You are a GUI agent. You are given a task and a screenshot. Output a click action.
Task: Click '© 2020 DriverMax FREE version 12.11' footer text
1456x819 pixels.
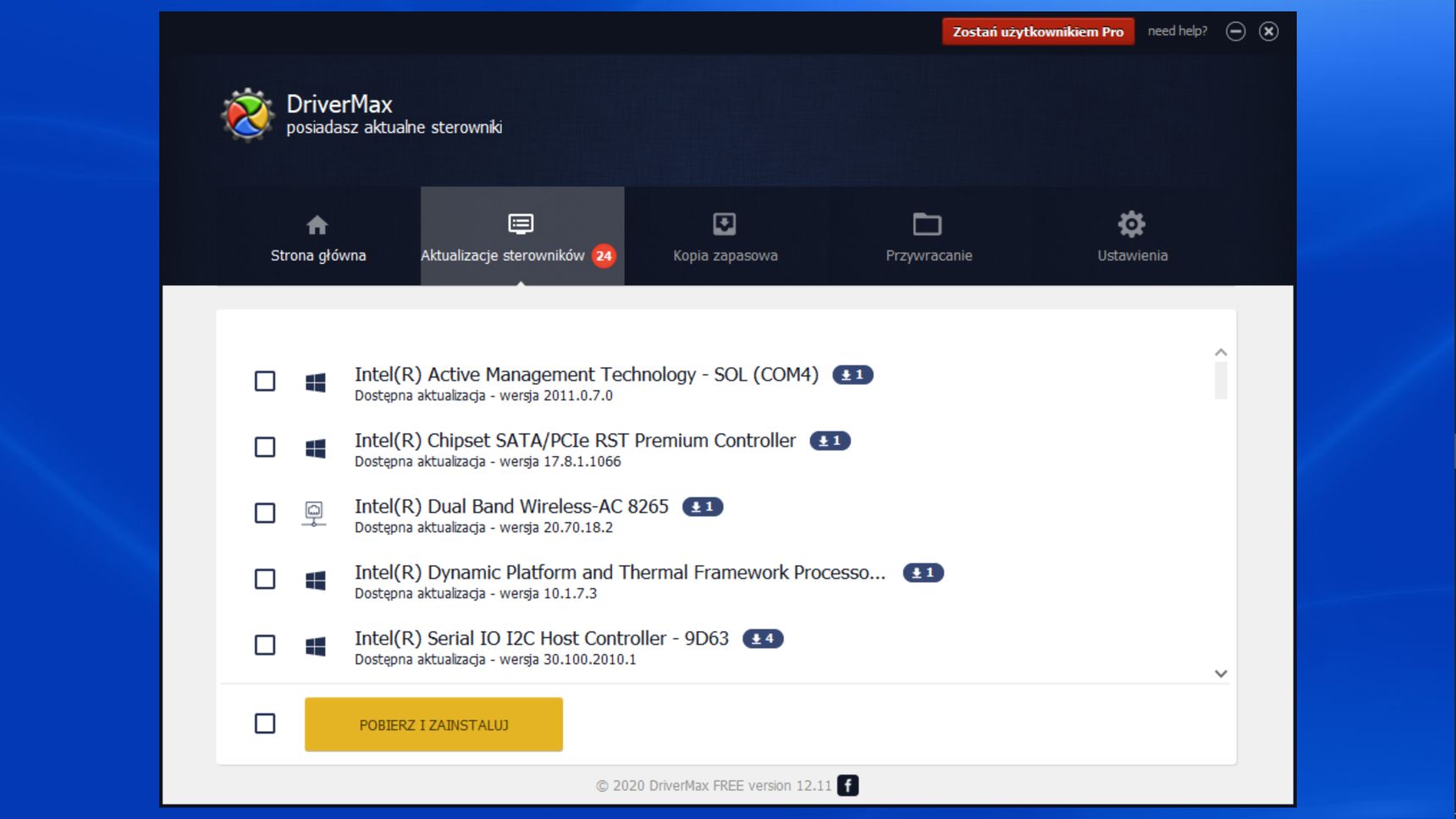click(714, 786)
